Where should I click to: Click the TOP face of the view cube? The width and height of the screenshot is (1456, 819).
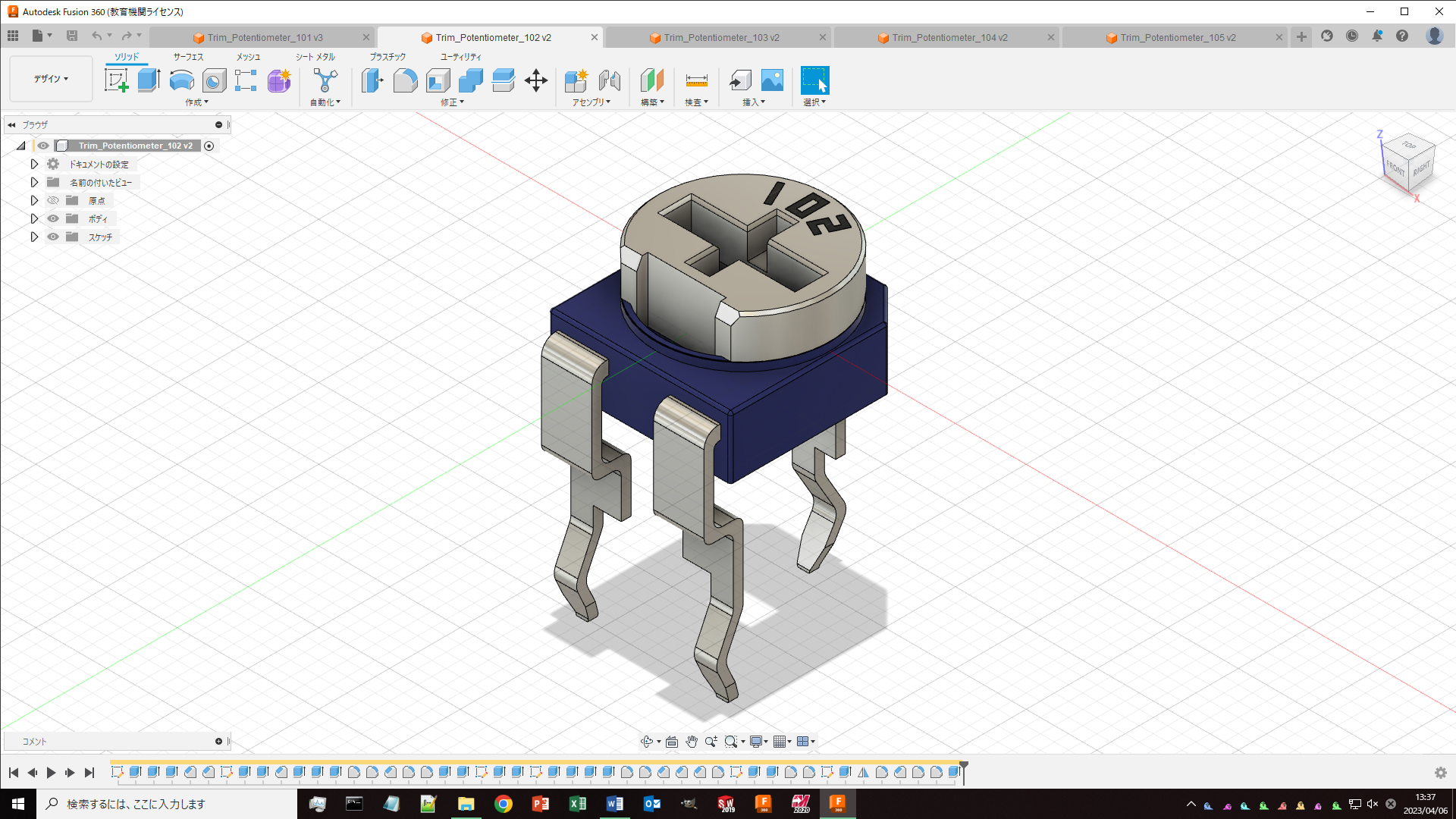(x=1408, y=146)
